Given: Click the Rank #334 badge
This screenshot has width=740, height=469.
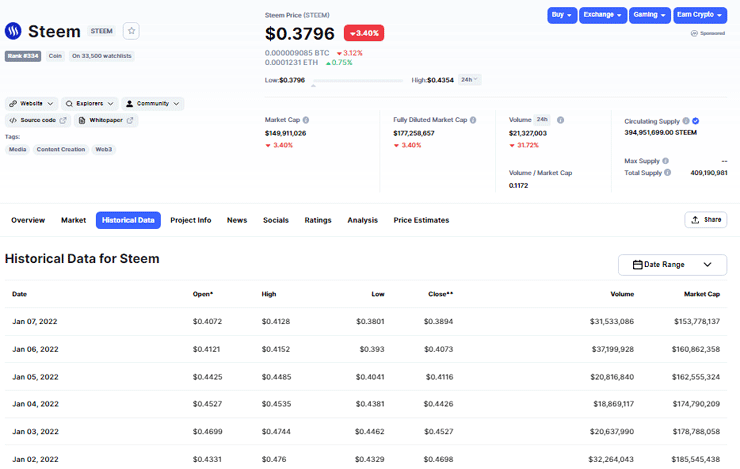Looking at the screenshot, I should click(23, 56).
